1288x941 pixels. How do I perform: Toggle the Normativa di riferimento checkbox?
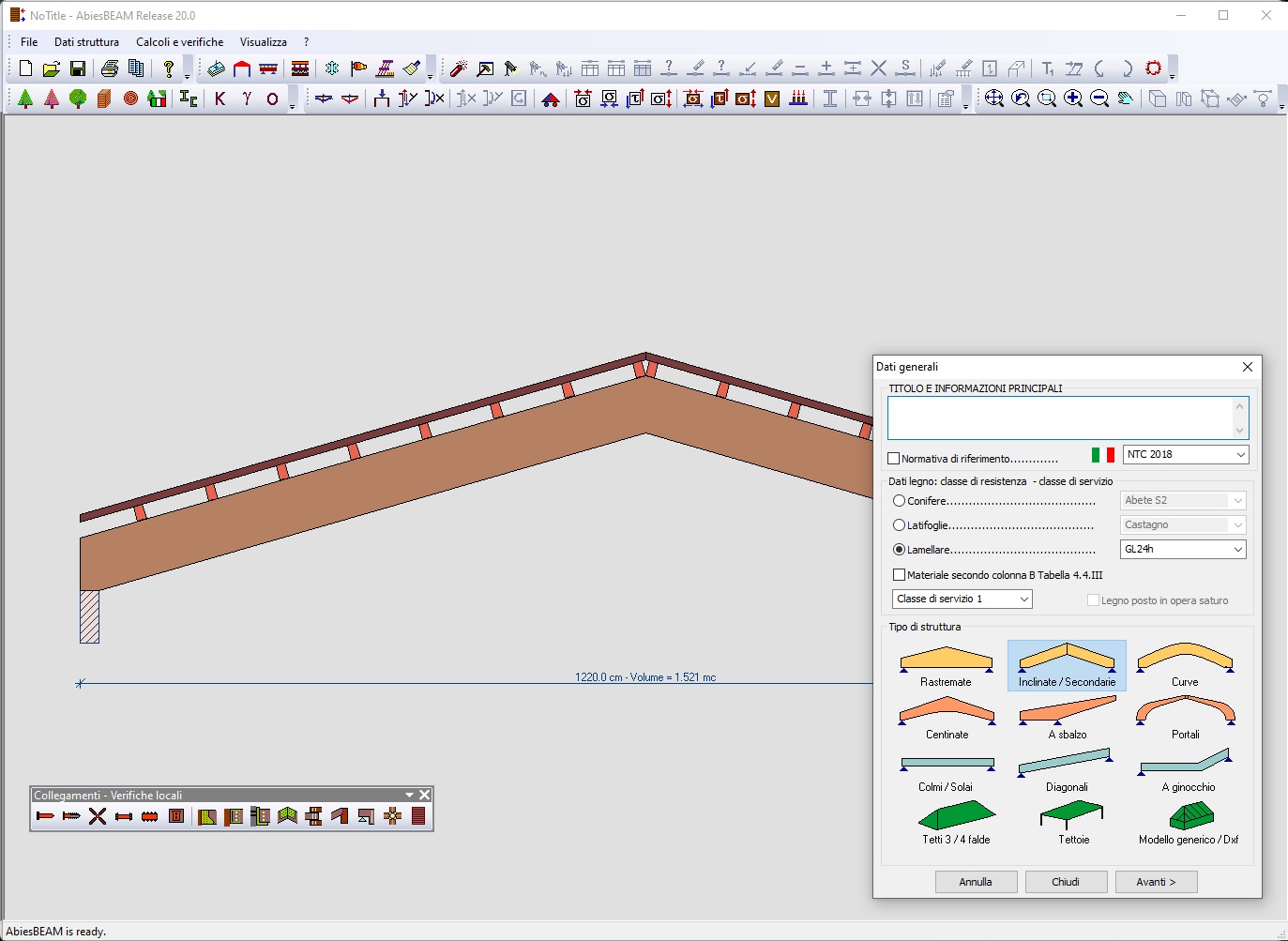click(x=894, y=459)
